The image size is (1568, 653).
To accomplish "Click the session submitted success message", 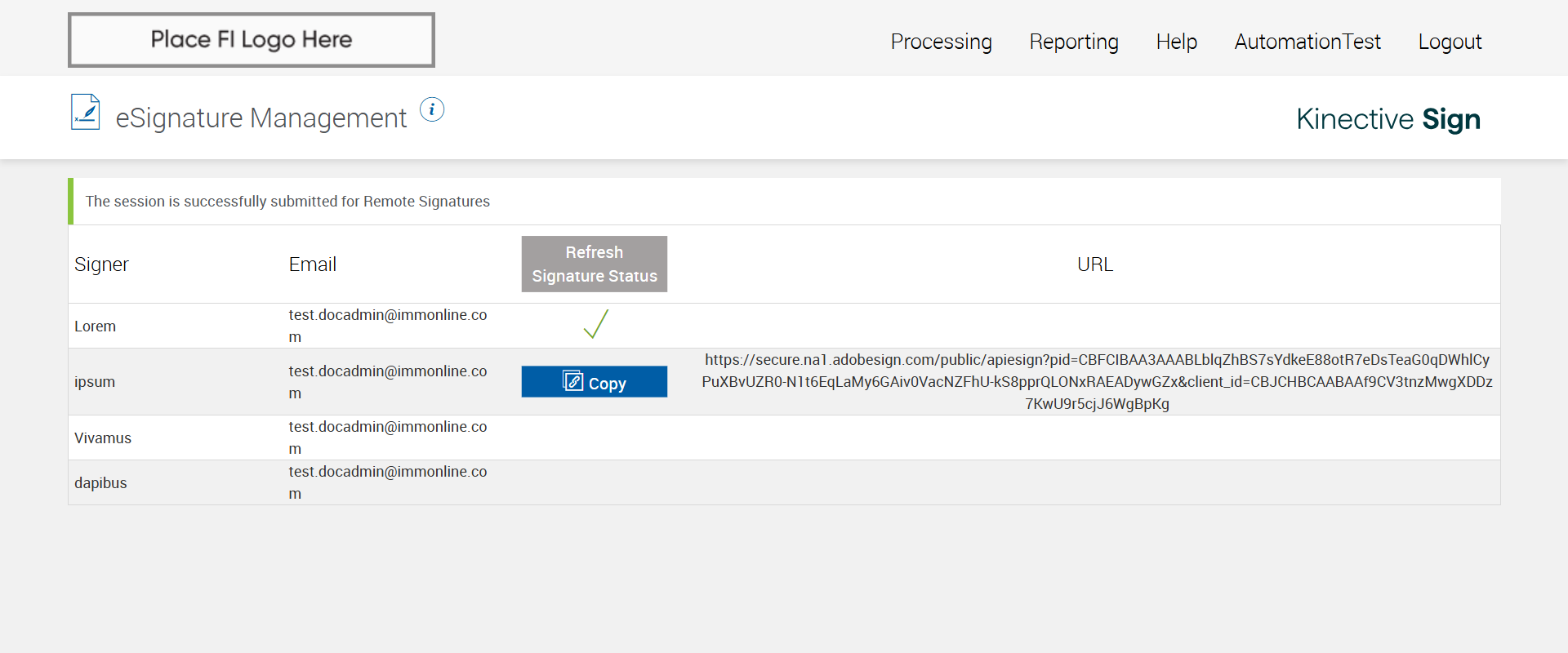I will pos(287,202).
